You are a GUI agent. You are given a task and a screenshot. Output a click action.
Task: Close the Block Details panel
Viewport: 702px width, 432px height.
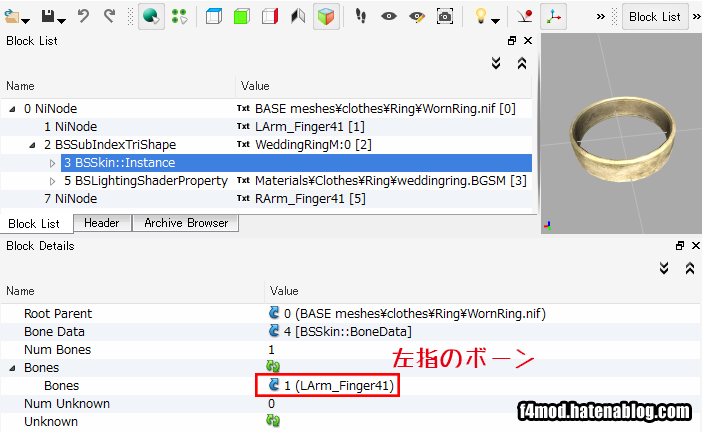[x=696, y=245]
